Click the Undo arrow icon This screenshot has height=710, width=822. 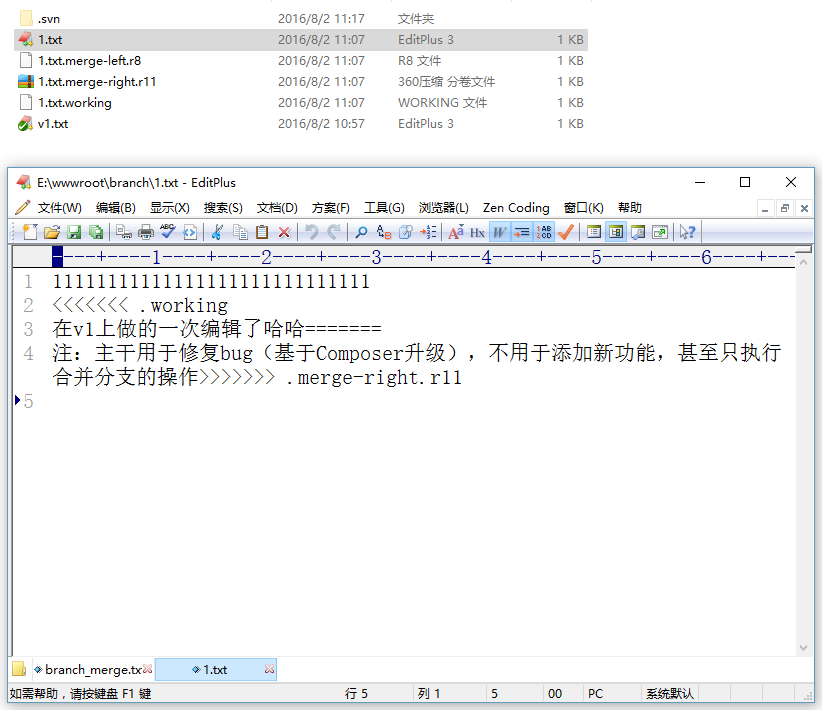click(x=311, y=232)
